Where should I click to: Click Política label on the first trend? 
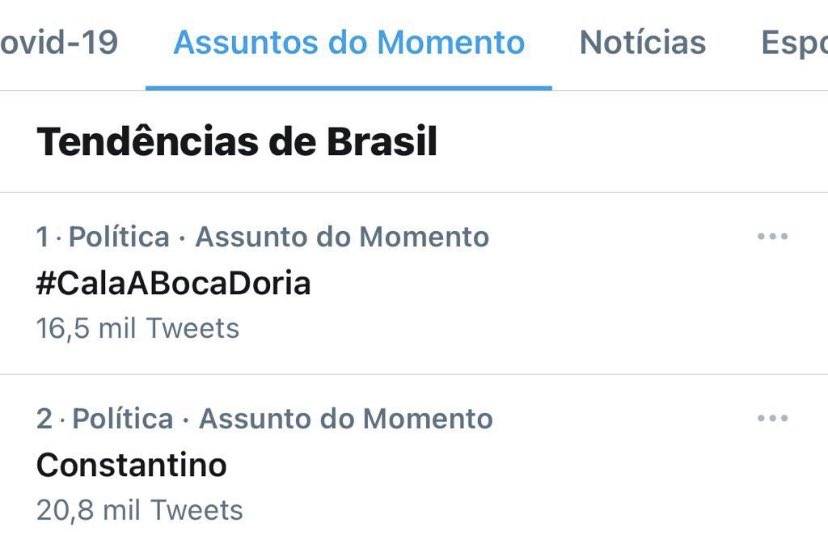pos(120,237)
